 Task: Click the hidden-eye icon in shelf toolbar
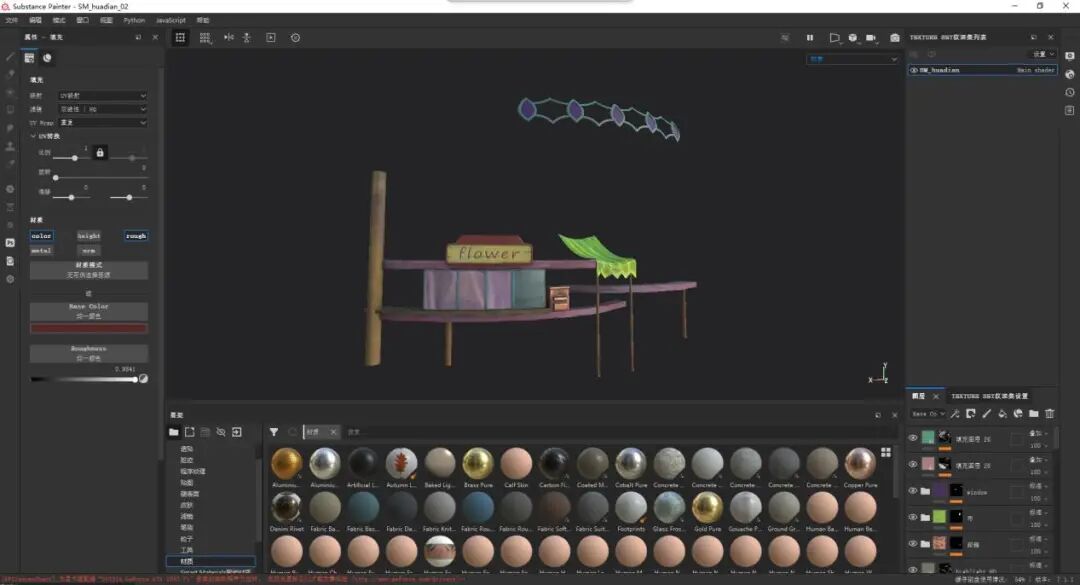pyautogui.click(x=221, y=432)
